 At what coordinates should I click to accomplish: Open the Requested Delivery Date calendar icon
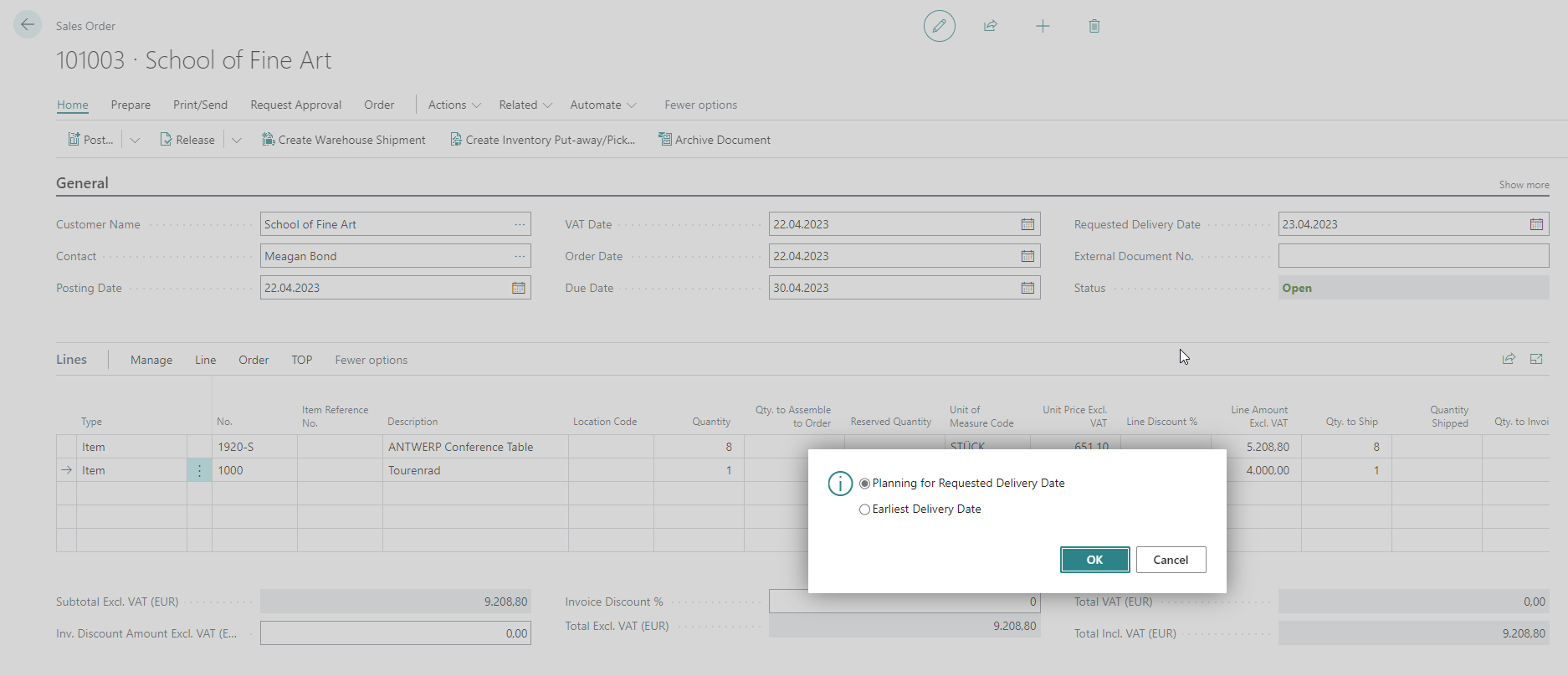[1536, 224]
